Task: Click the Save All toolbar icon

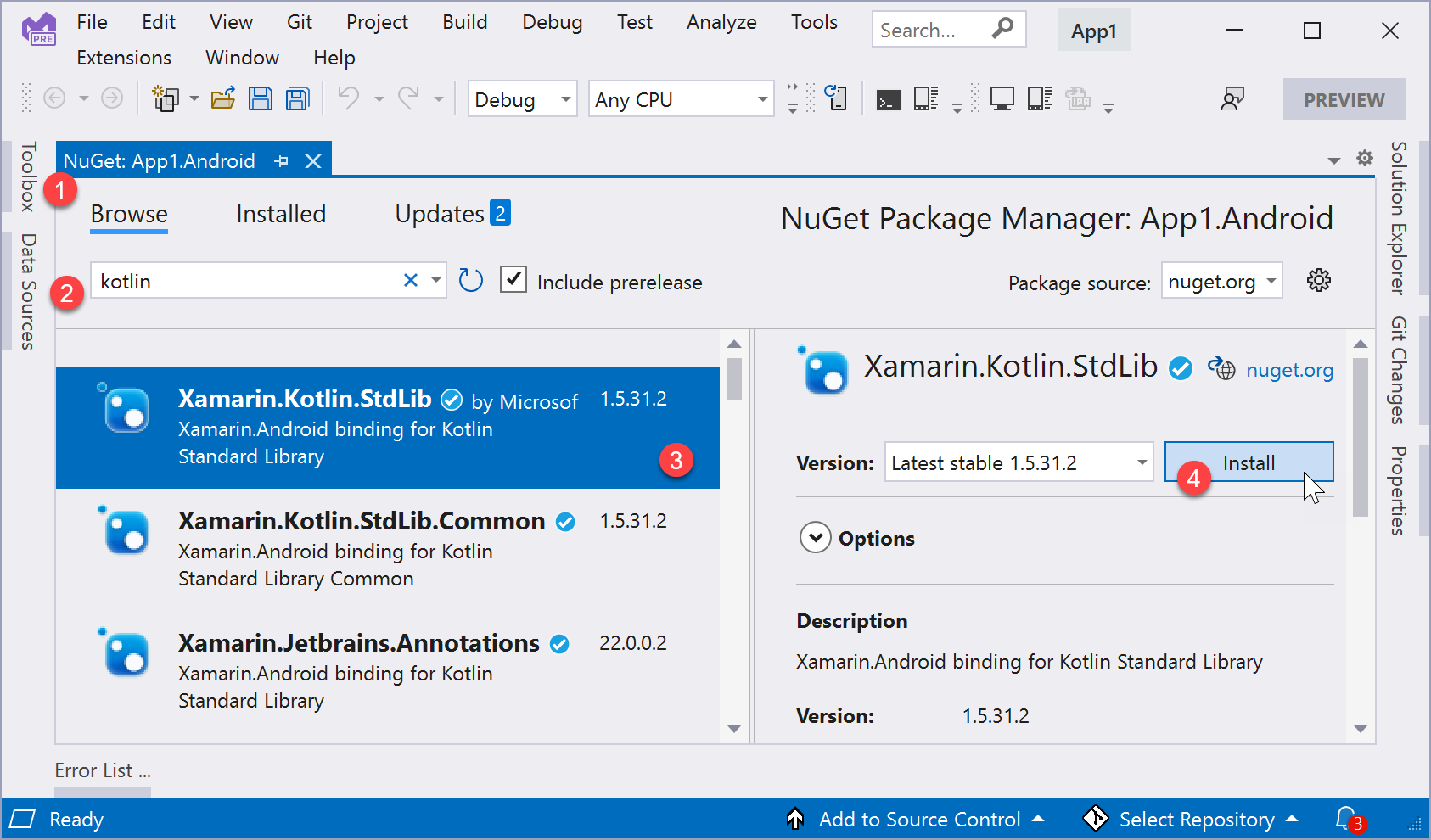Action: (297, 99)
